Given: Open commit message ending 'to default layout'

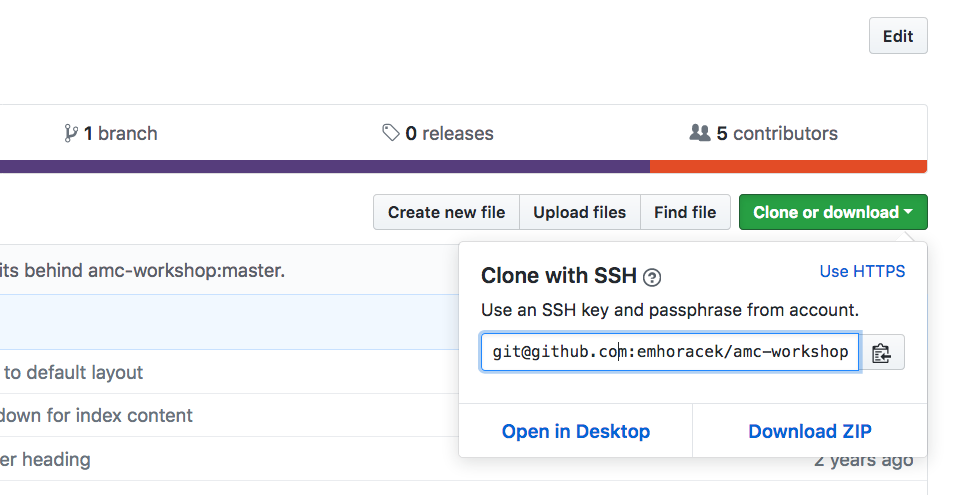Looking at the screenshot, I should point(72,373).
